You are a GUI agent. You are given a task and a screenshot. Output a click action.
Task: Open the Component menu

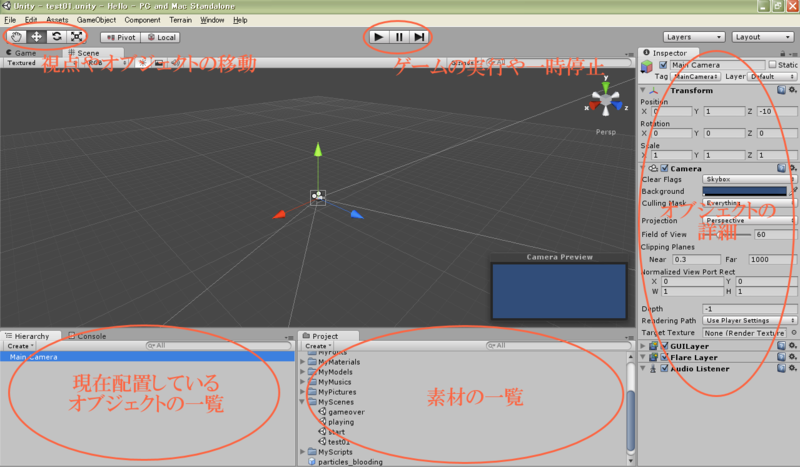(142, 20)
